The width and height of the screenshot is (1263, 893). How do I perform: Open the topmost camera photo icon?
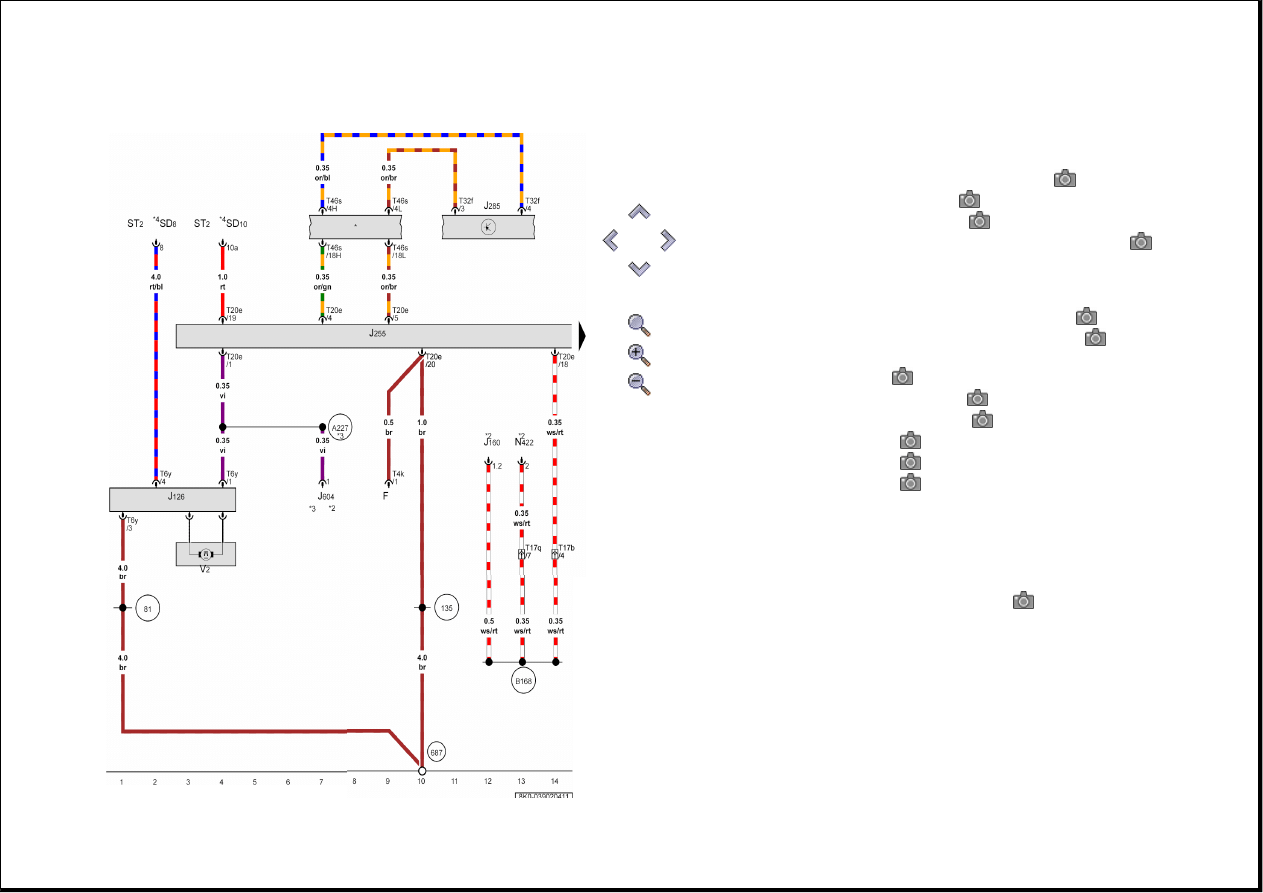click(1065, 178)
